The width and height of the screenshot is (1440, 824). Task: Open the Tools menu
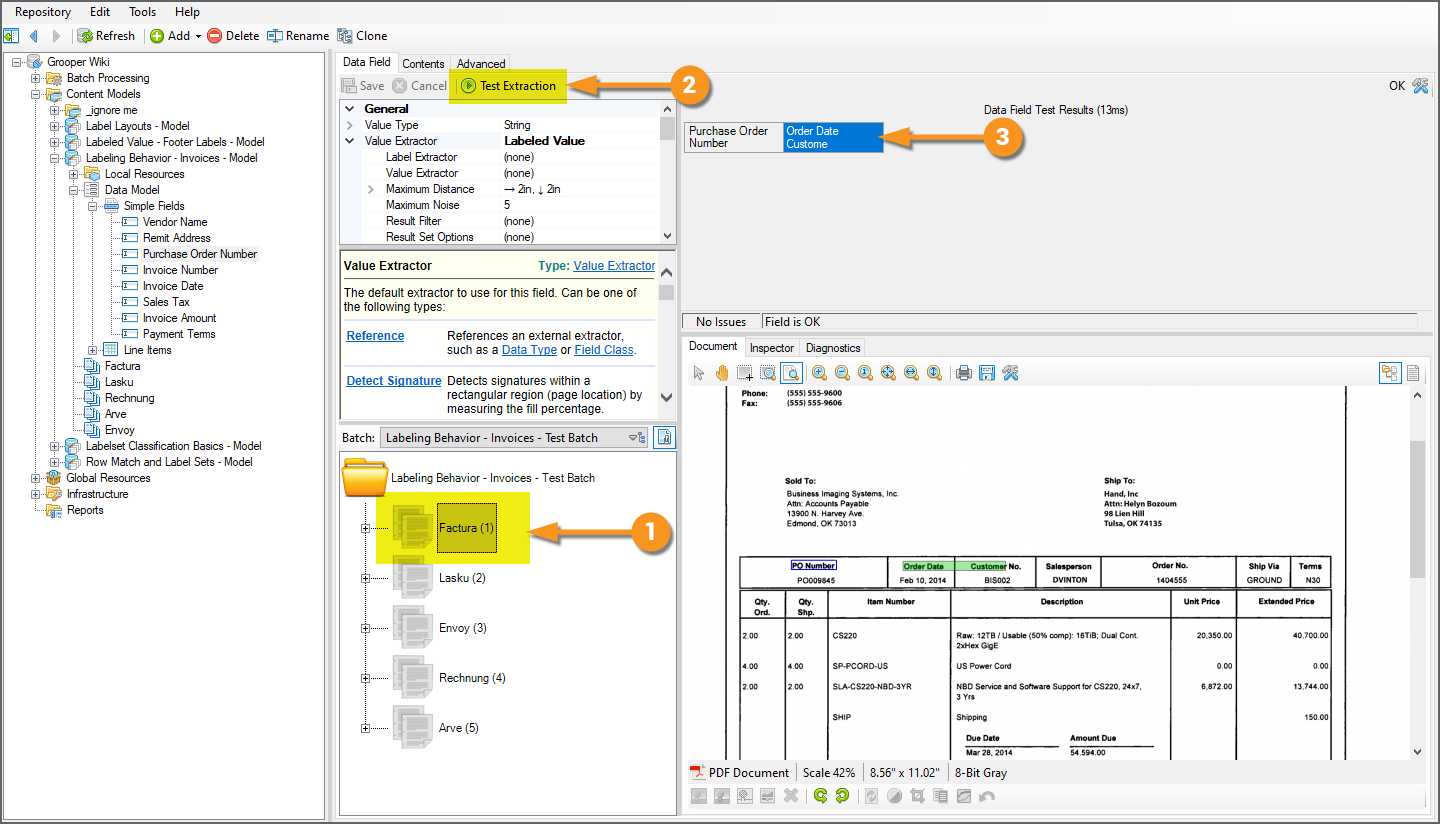tap(142, 12)
